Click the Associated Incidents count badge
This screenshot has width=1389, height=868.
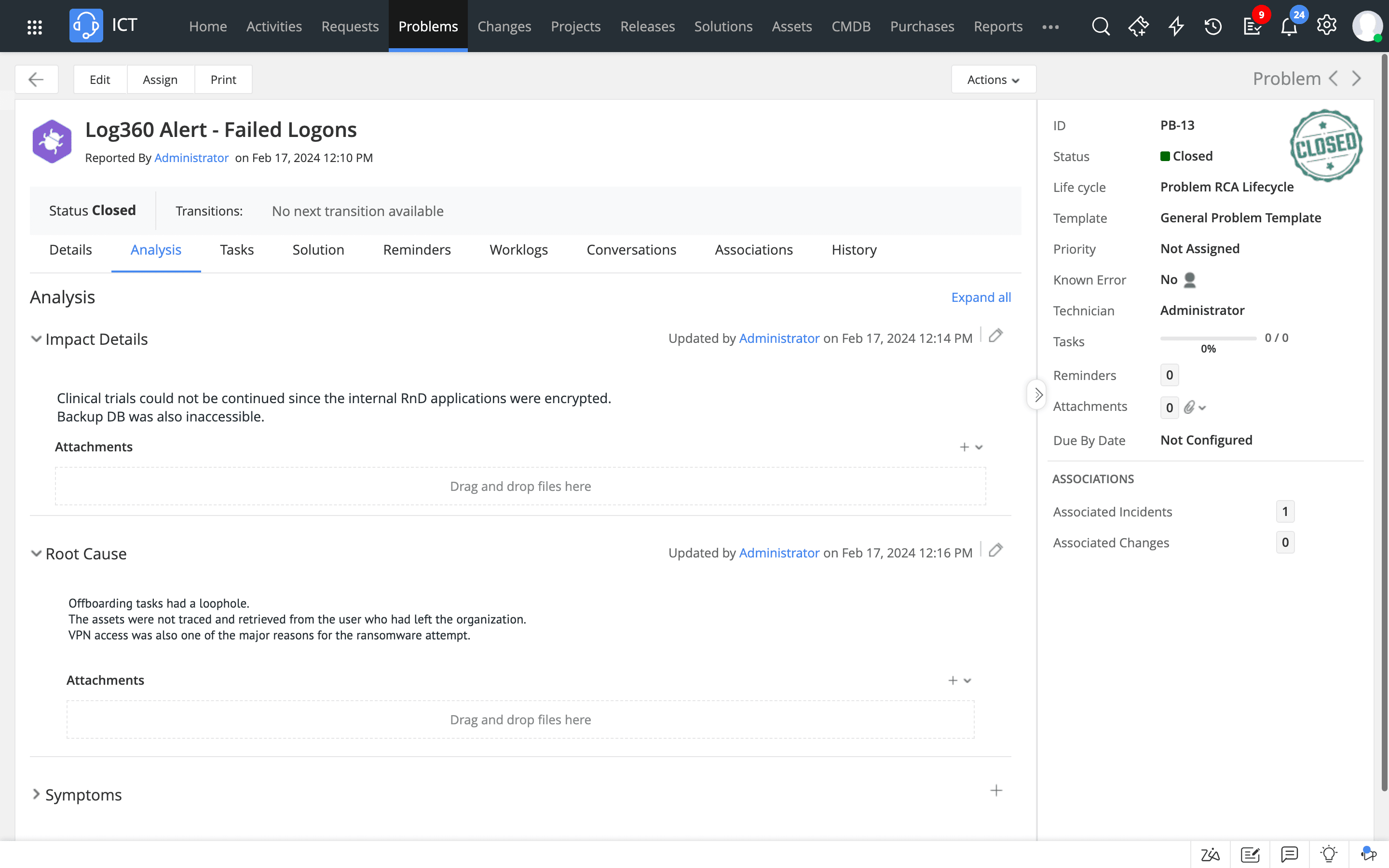pos(1284,512)
